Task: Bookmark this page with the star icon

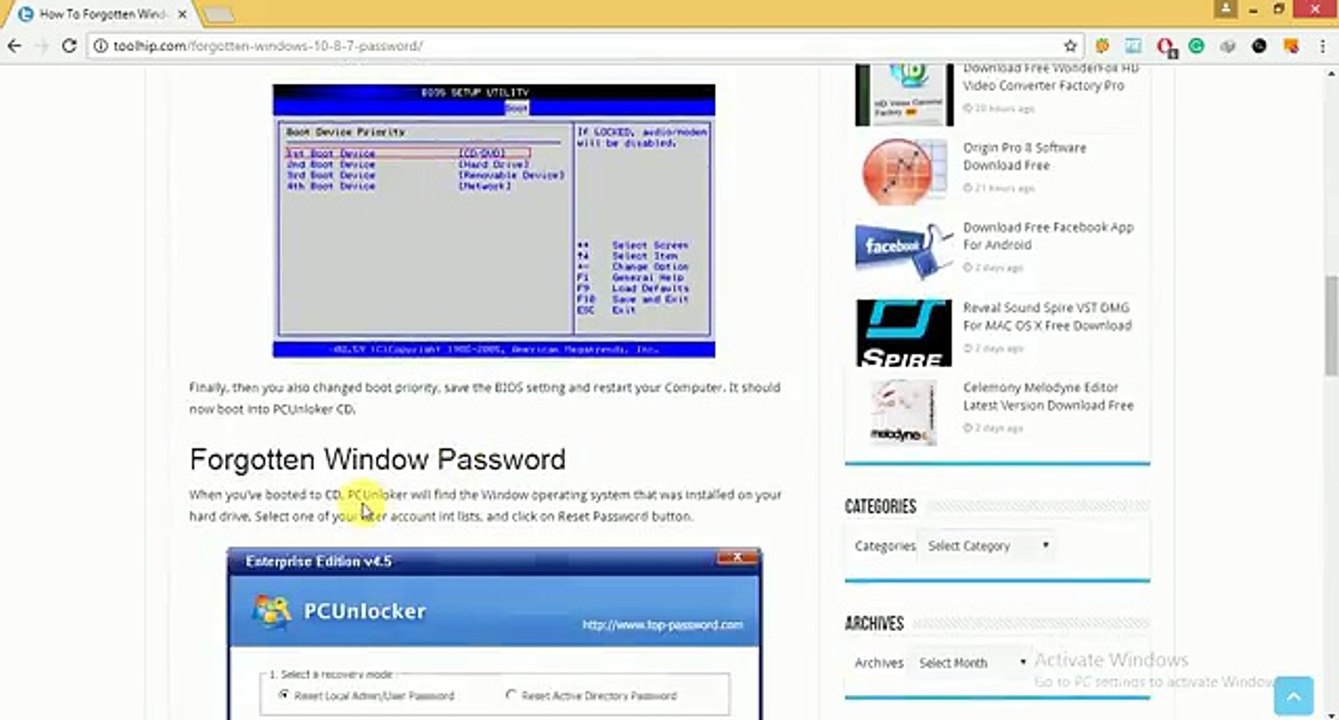Action: pos(1070,46)
